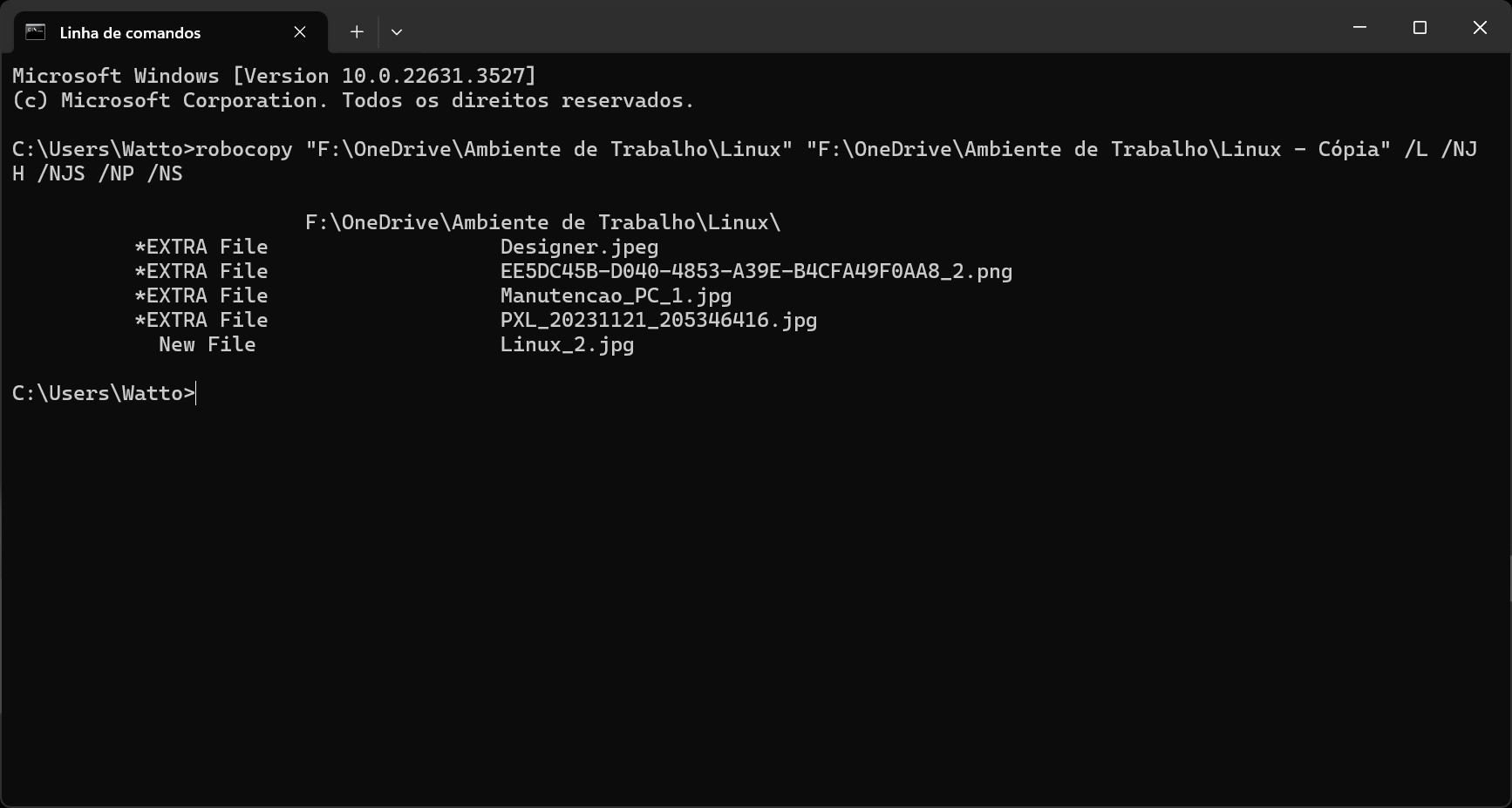The image size is (1512, 808).
Task: Click the Manutencao_PC_1.jpg entry
Action: tap(616, 296)
